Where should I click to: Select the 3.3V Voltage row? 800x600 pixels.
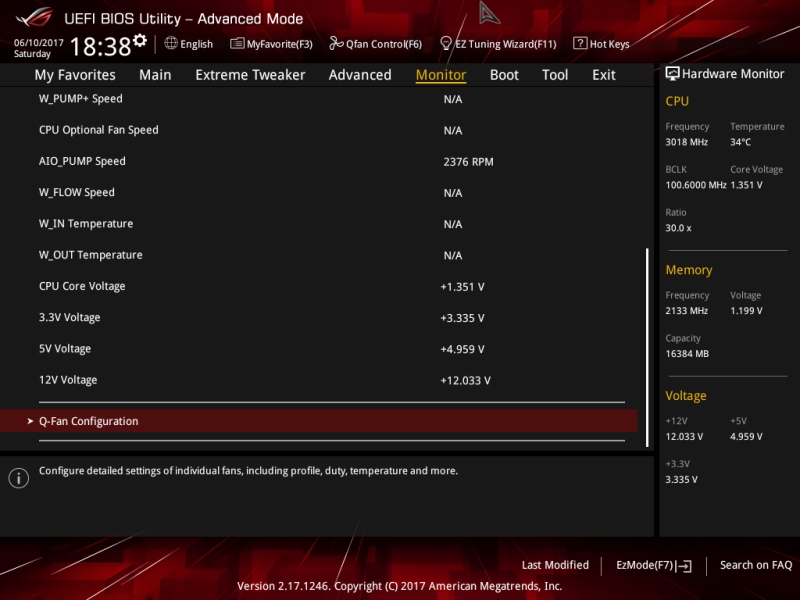coord(319,317)
